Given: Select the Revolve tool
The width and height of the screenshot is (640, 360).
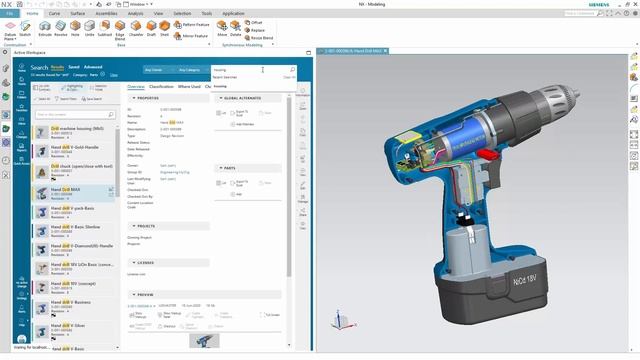Looking at the screenshot, I should tap(60, 29).
